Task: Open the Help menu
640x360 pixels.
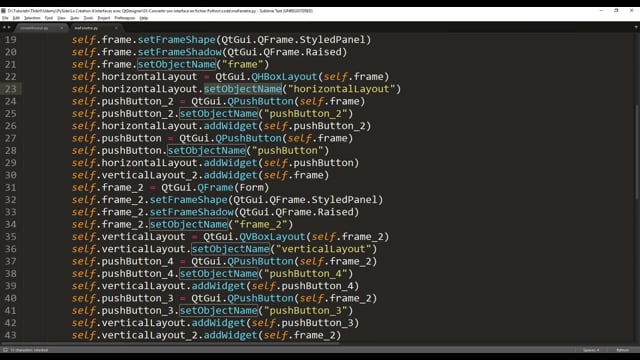Action: 144,18
